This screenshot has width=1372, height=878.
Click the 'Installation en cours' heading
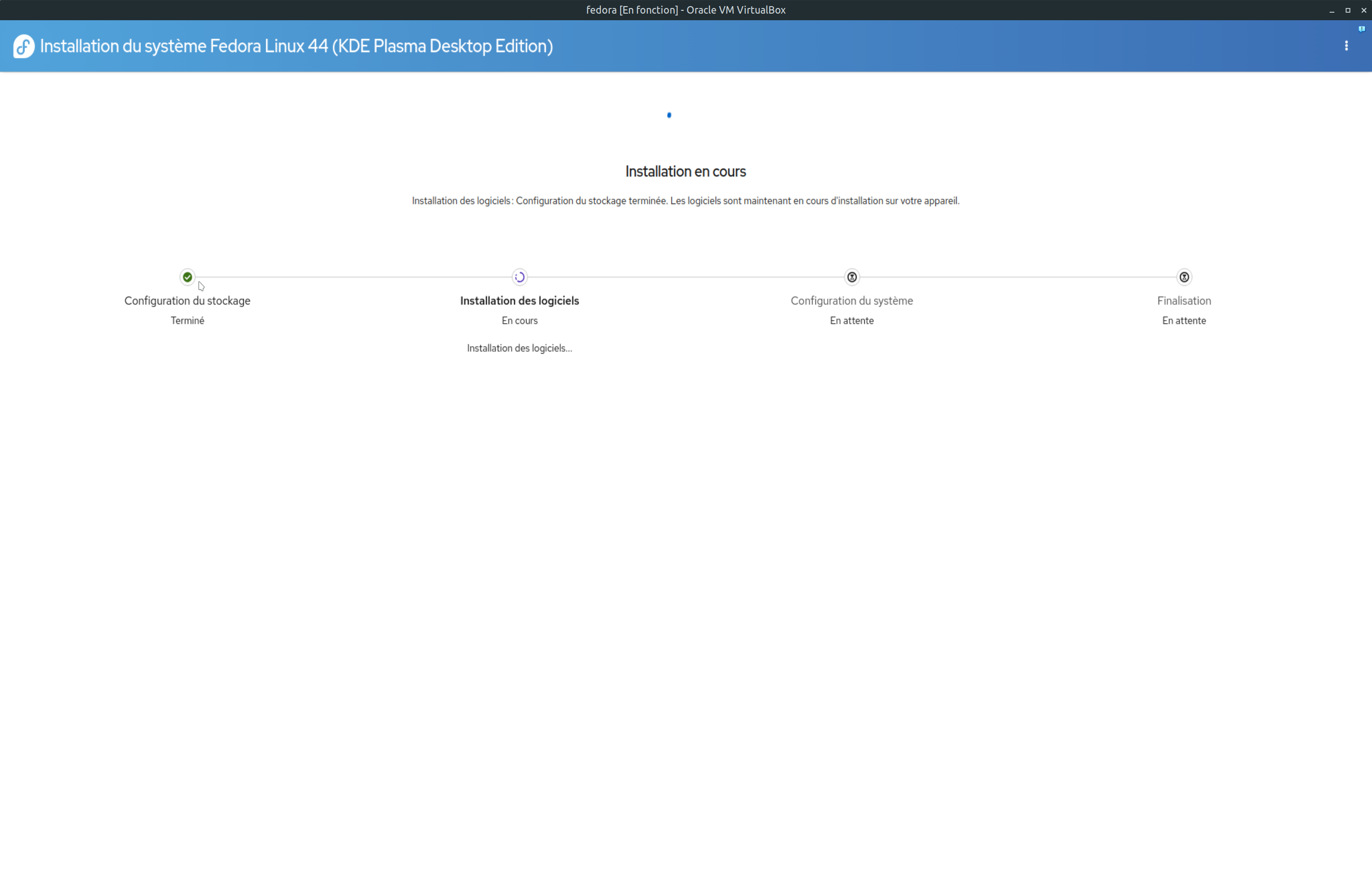point(686,171)
